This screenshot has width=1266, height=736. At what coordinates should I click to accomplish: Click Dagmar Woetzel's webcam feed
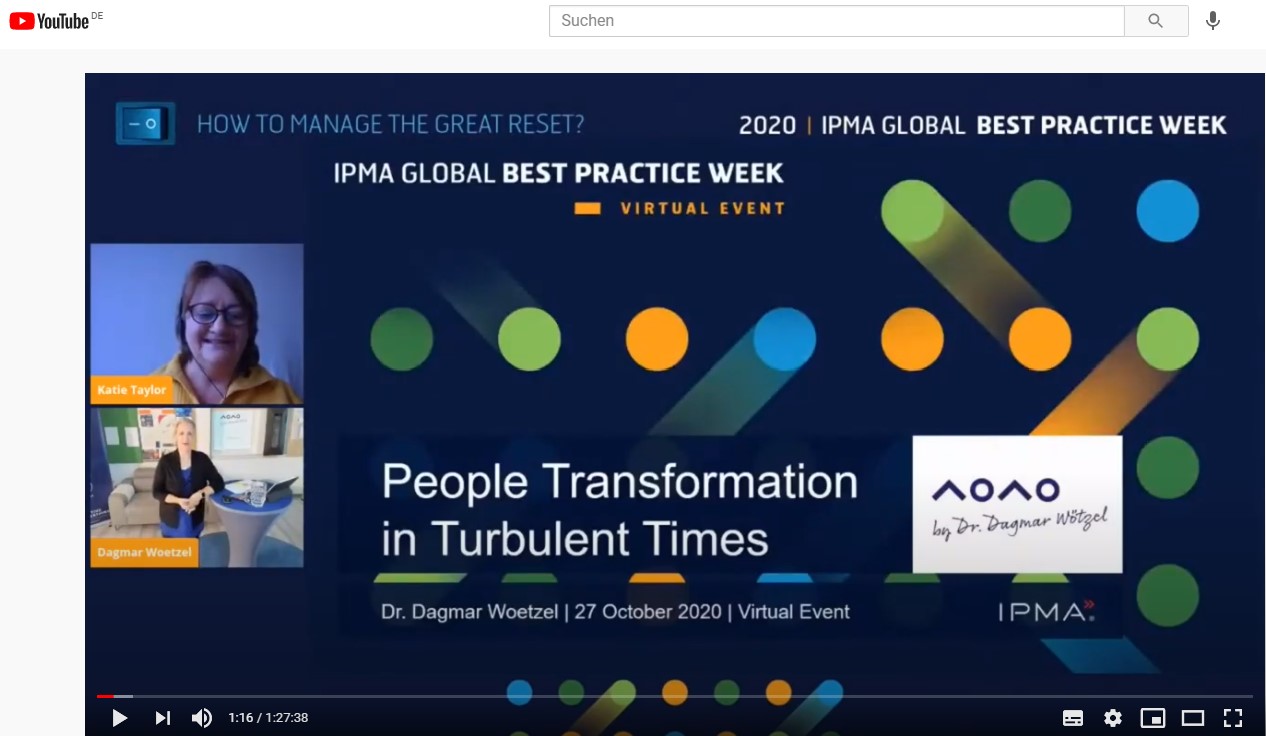(197, 487)
